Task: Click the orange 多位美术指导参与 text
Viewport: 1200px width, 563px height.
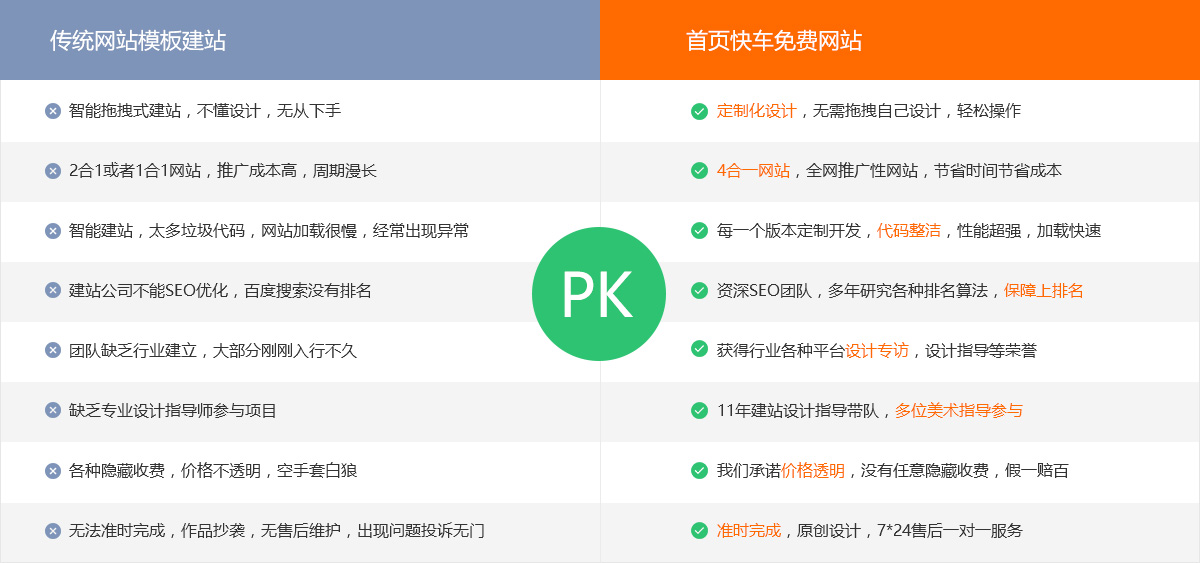Action: [x=959, y=411]
